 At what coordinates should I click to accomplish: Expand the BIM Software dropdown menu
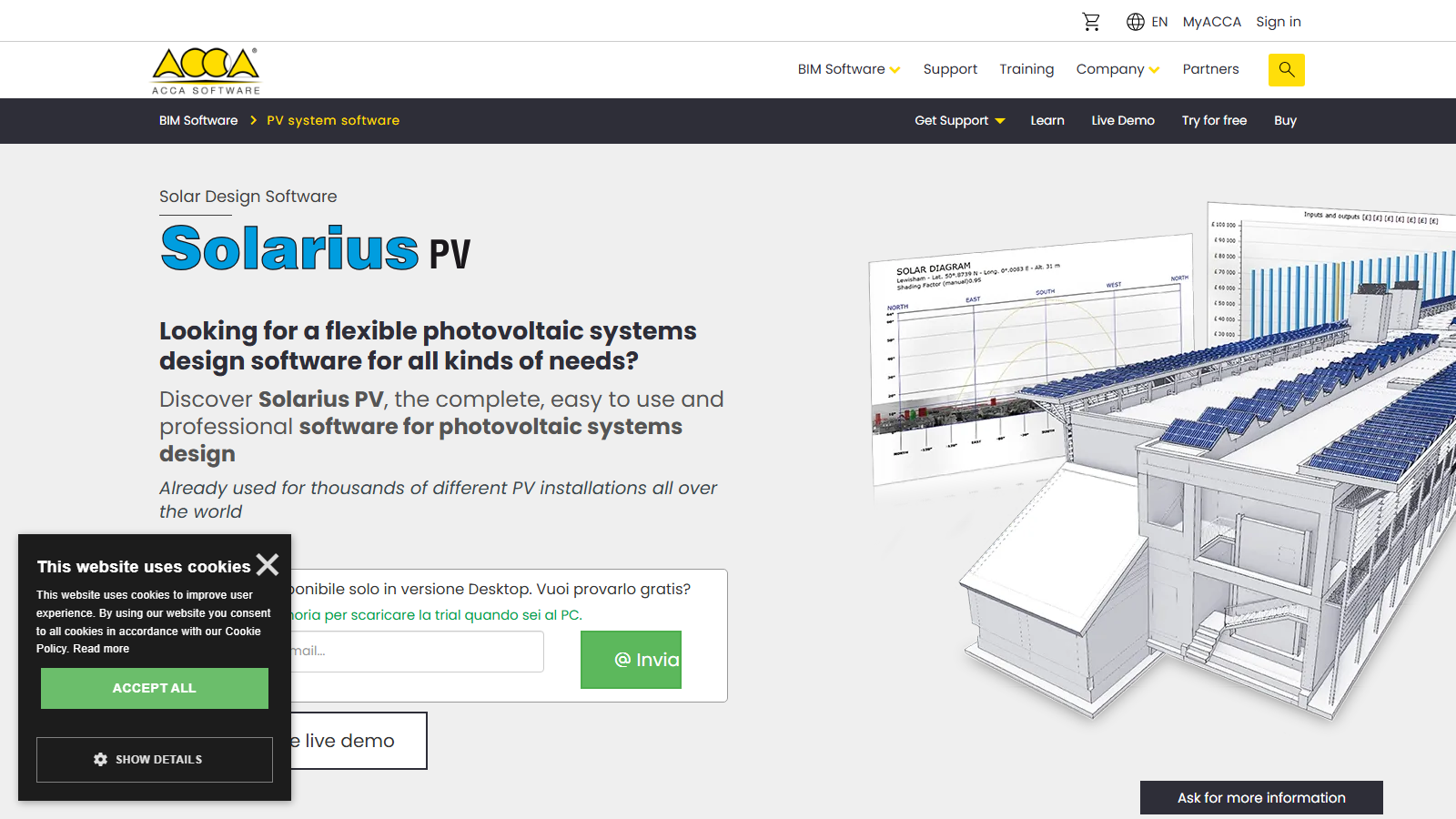(x=849, y=69)
